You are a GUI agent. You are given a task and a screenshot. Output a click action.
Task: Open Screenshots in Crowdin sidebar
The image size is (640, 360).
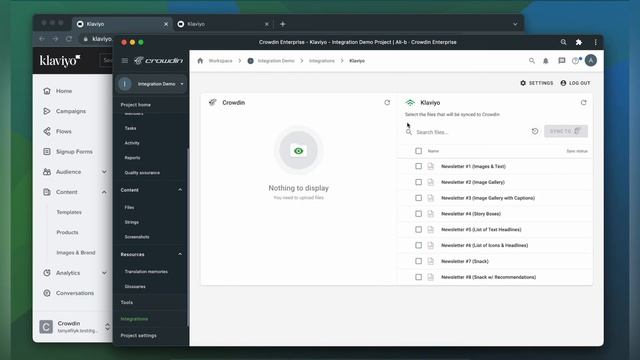click(137, 237)
